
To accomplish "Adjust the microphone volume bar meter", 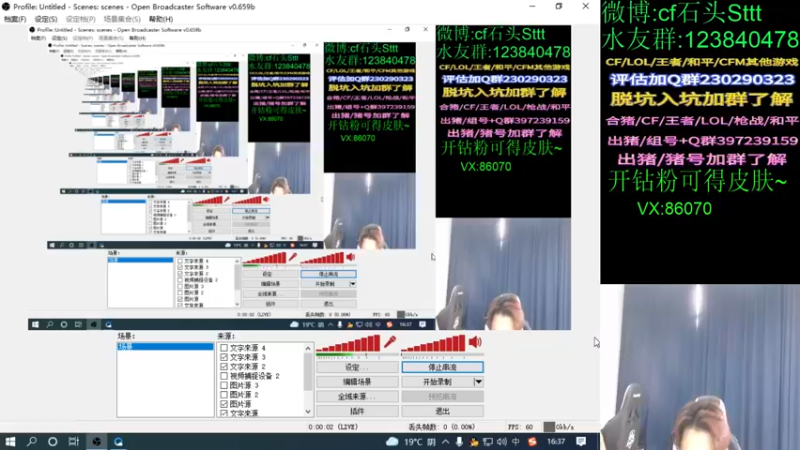I will click(348, 343).
